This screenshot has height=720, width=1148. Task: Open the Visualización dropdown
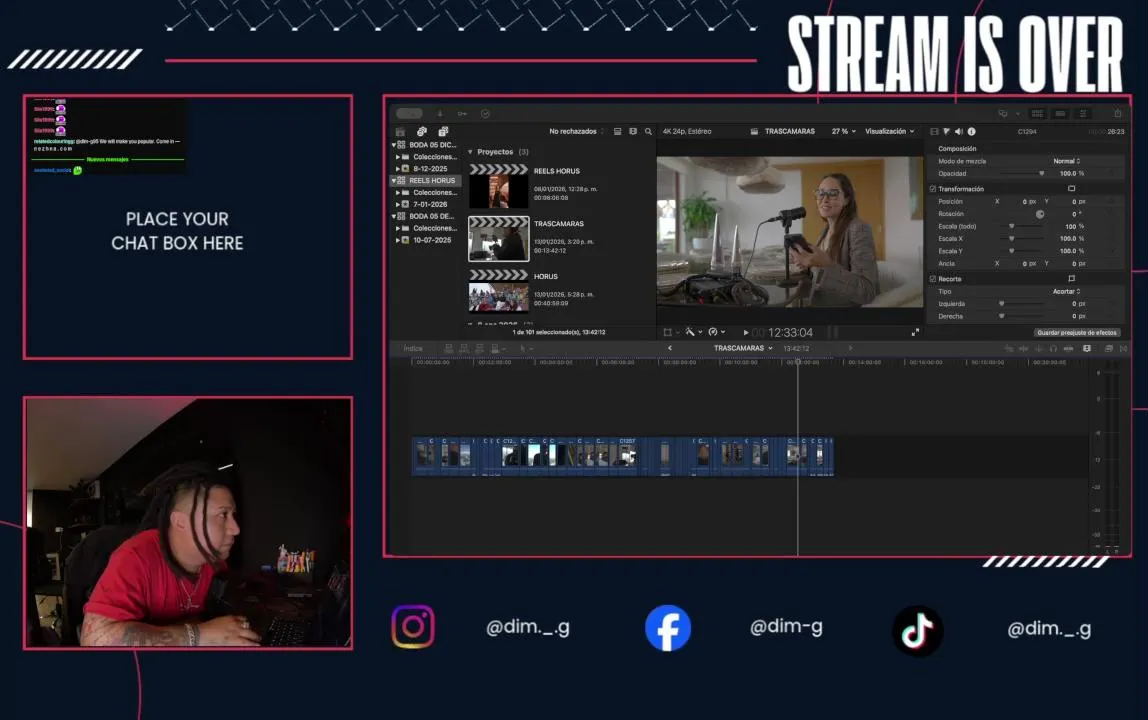tap(890, 132)
